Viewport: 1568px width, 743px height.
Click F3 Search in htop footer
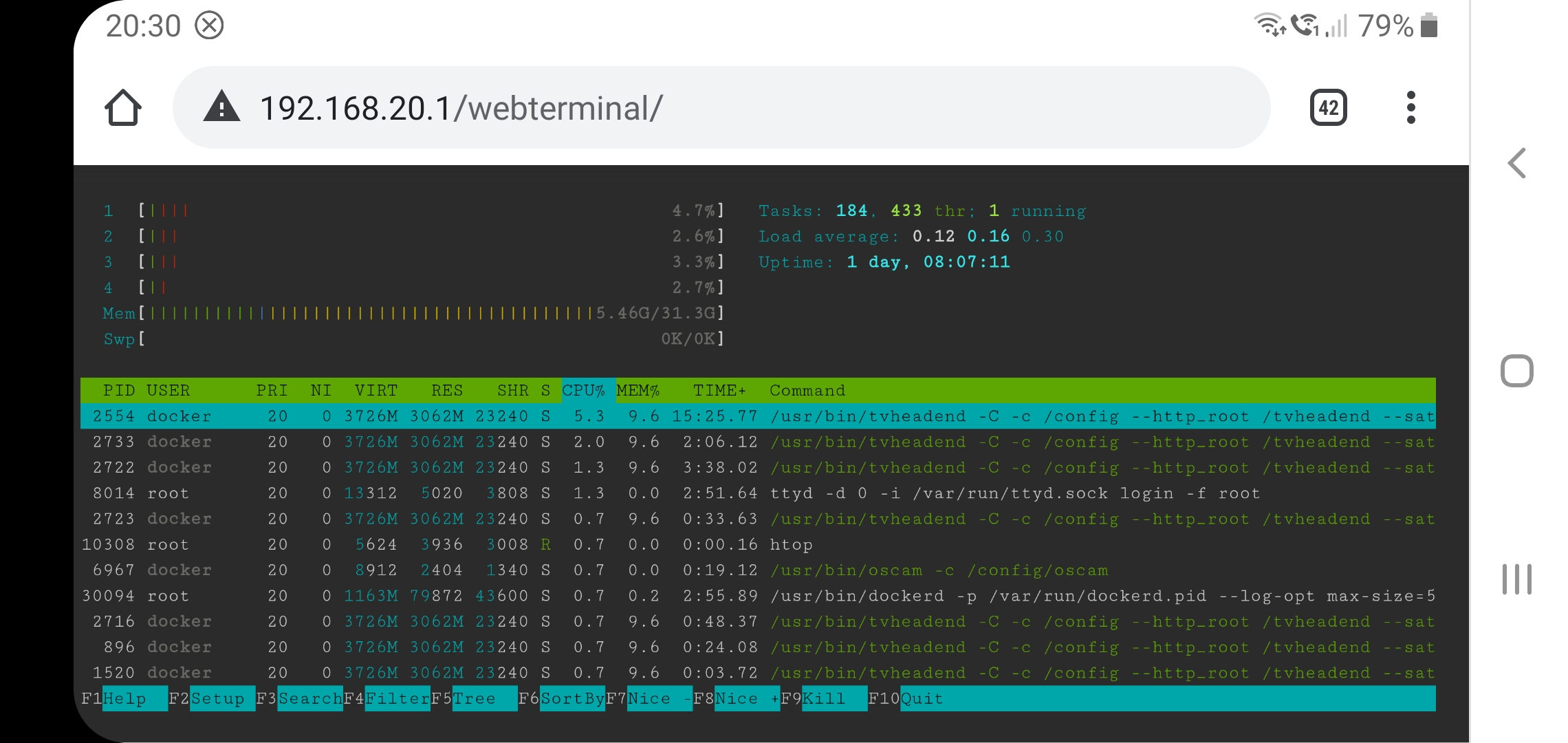point(299,698)
